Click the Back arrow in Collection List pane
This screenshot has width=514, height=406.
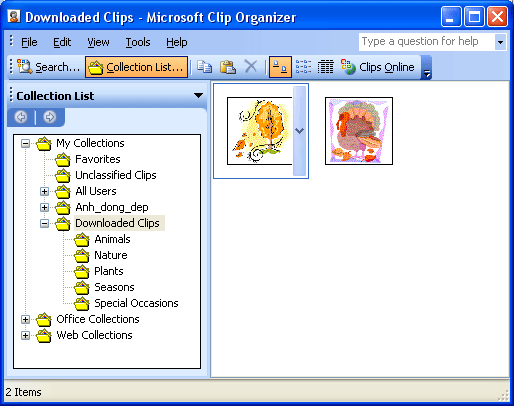(21, 117)
